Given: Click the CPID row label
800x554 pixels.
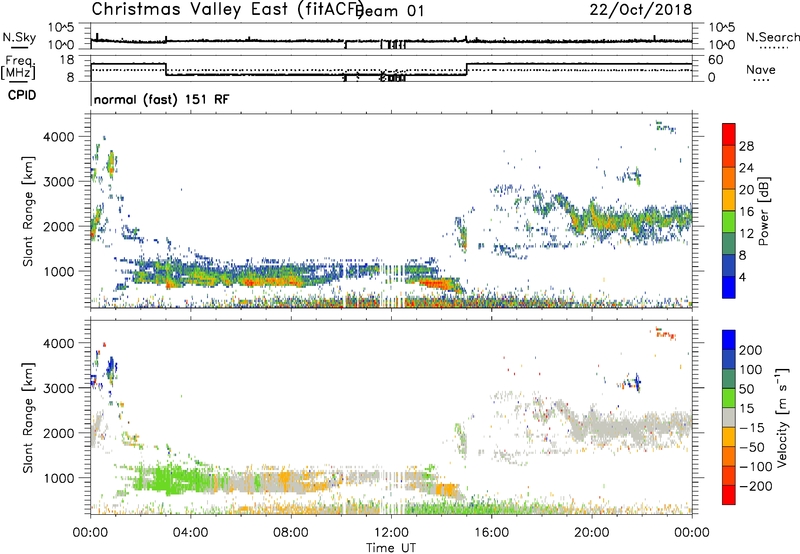Looking at the screenshot, I should [22, 95].
